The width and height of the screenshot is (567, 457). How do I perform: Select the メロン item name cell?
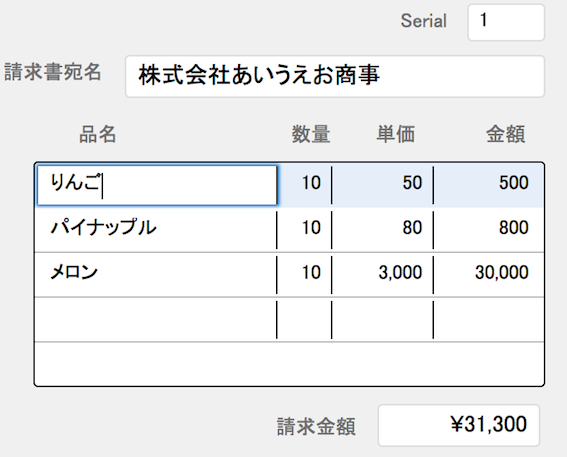click(156, 275)
